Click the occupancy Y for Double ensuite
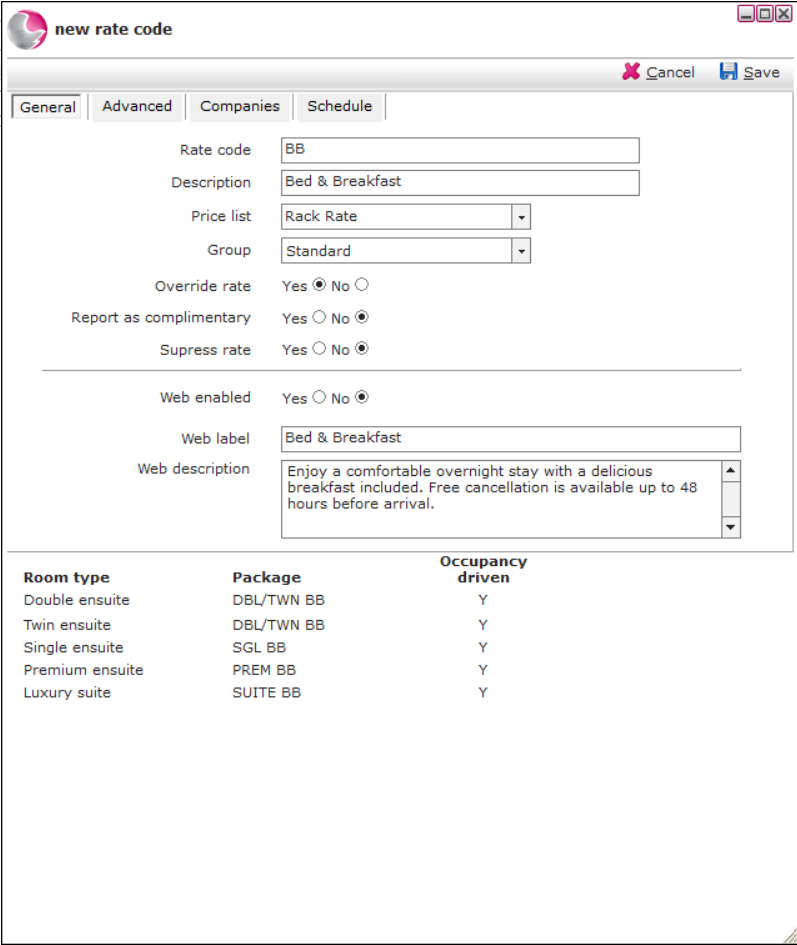 (x=483, y=600)
